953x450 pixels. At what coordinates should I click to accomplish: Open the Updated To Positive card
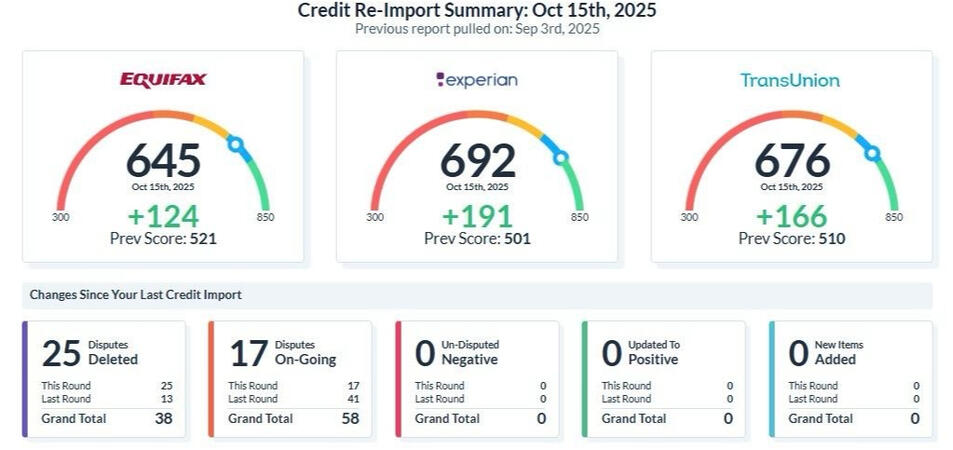(x=664, y=378)
